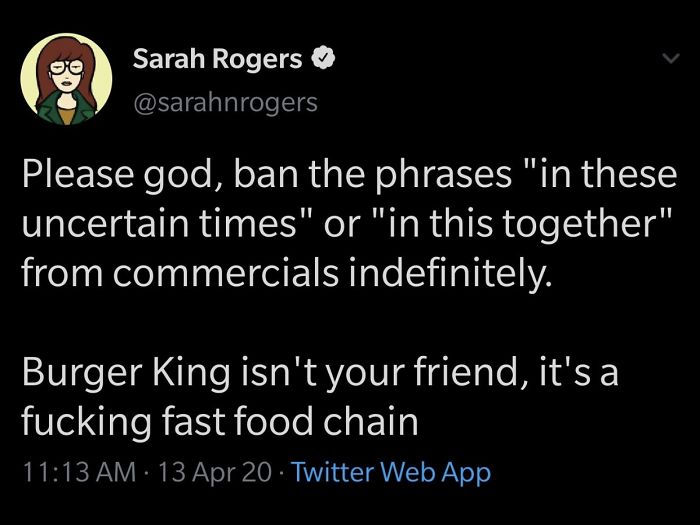Image resolution: width=700 pixels, height=525 pixels.
Task: Open the Sarah Rogers display name
Action: tap(217, 58)
